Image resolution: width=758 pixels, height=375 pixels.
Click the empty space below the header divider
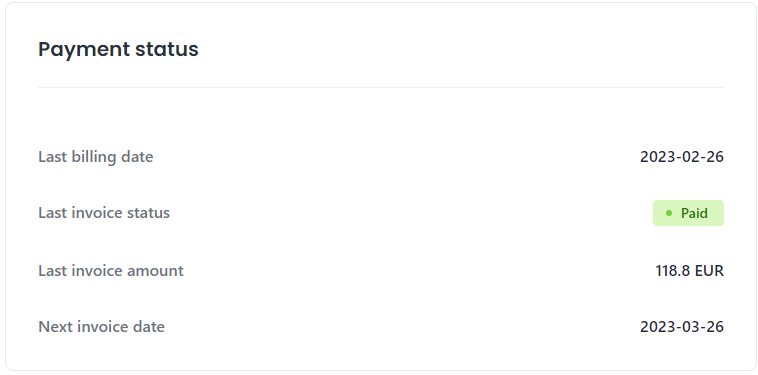[x=381, y=116]
